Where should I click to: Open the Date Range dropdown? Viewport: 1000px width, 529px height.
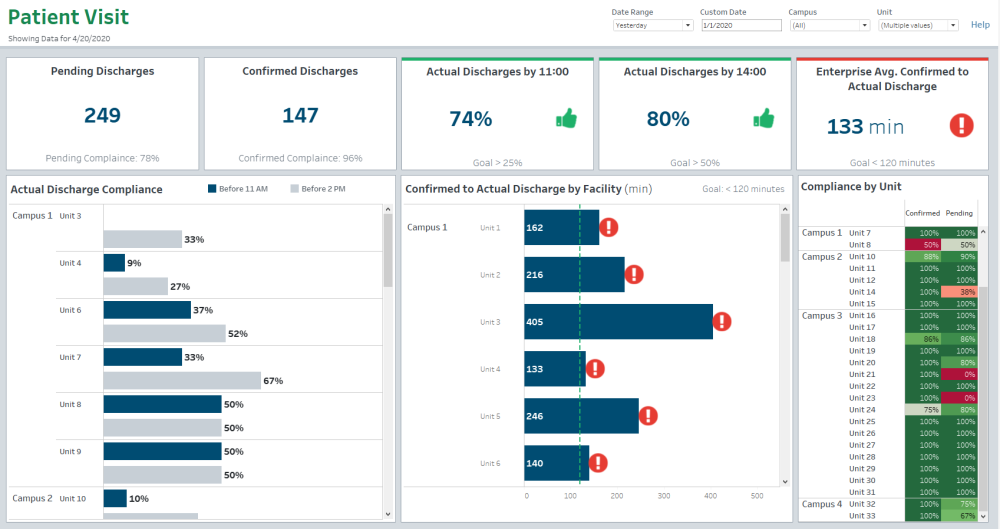point(653,26)
